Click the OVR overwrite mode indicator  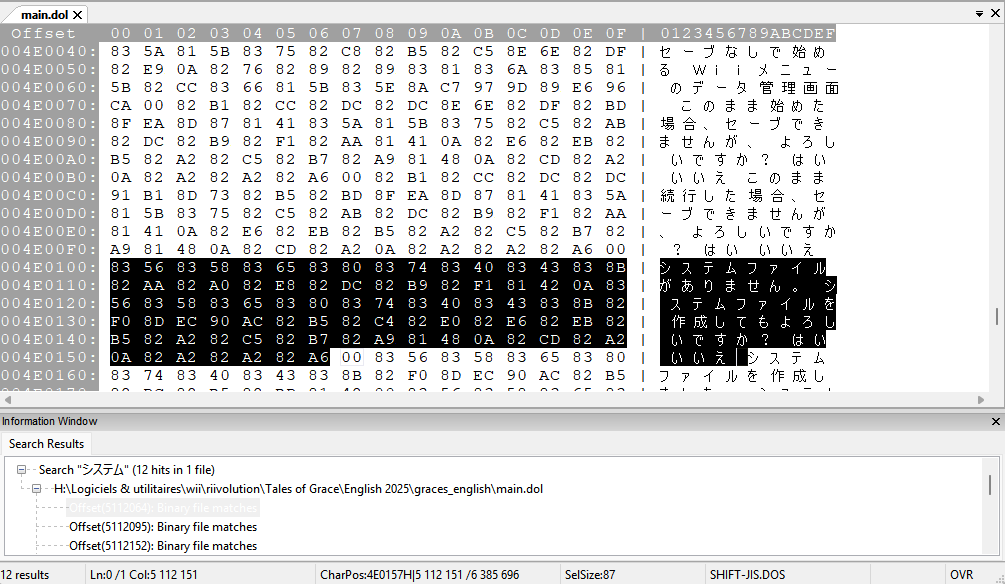(961, 575)
